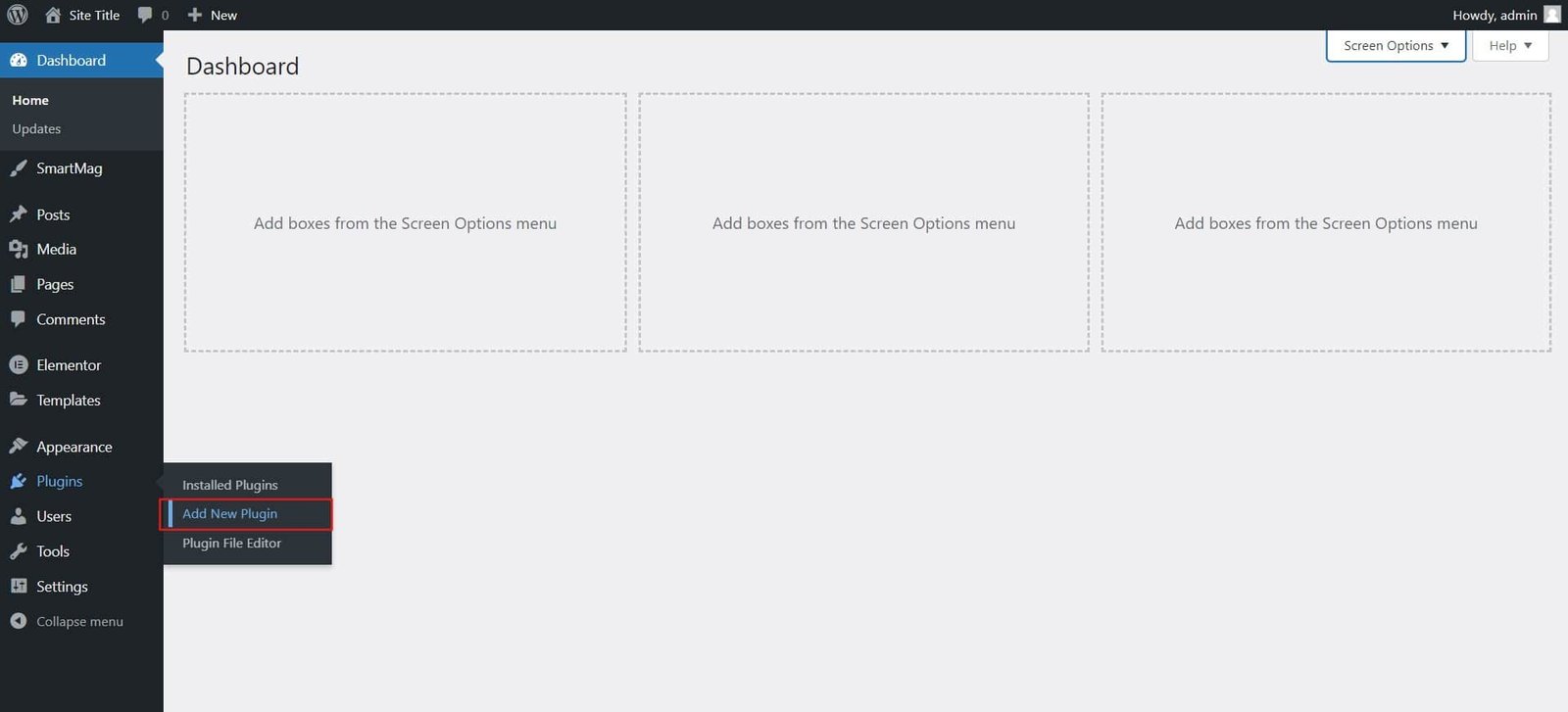Click the Elementor icon in sidebar
Screen dimensions: 1568x712
18,365
